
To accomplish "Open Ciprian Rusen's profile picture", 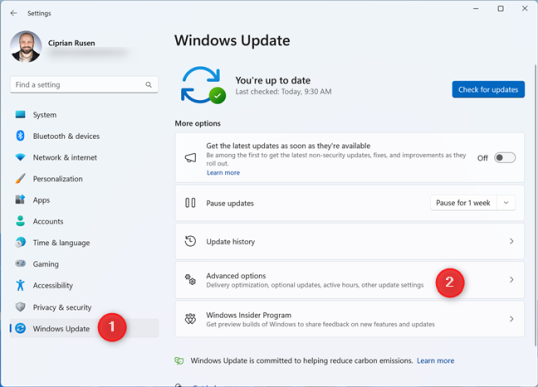I will pos(26,47).
